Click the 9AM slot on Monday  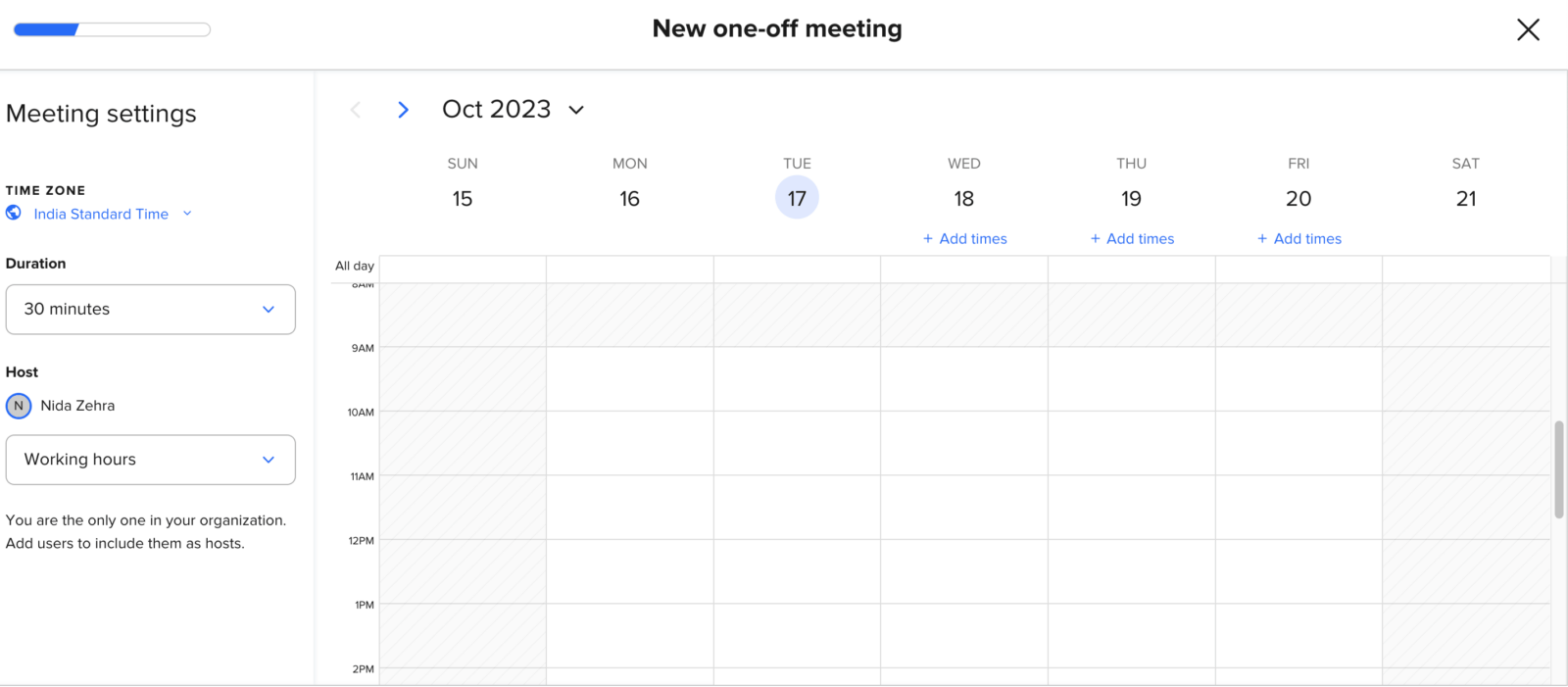pos(630,378)
